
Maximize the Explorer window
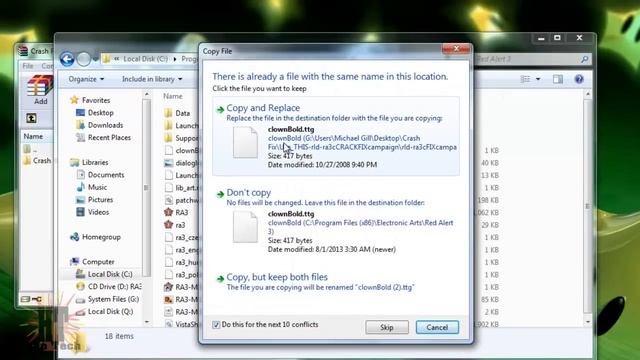coord(558,38)
